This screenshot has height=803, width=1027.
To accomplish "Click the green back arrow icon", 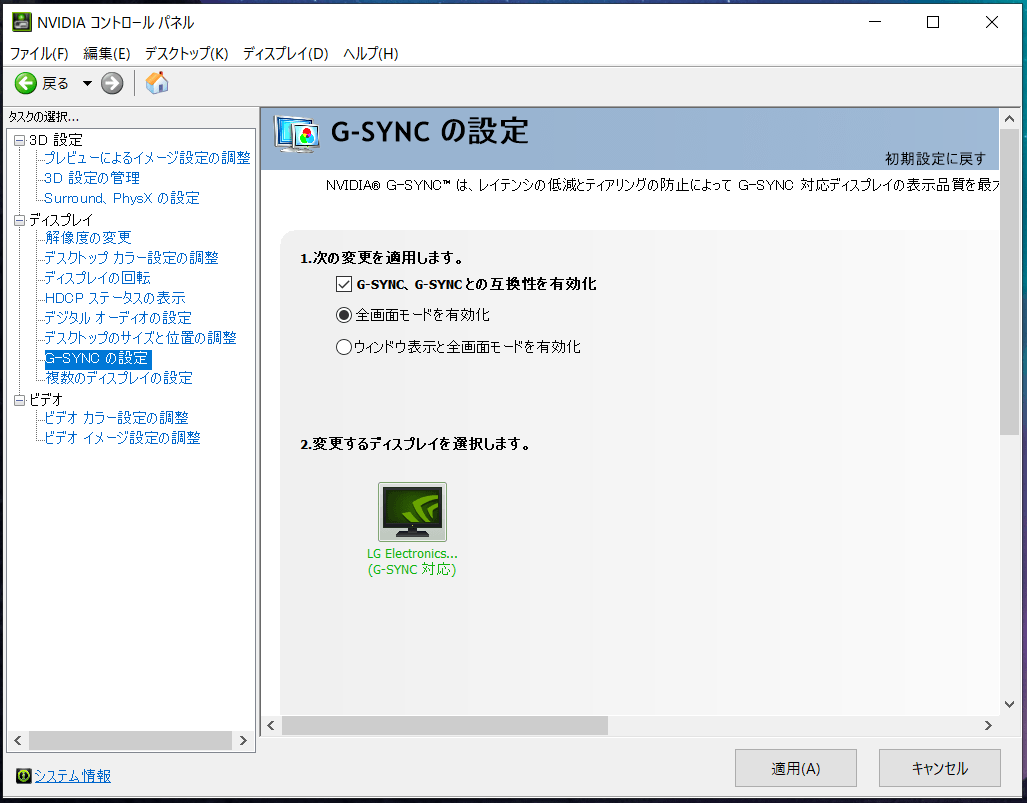I will pos(26,83).
